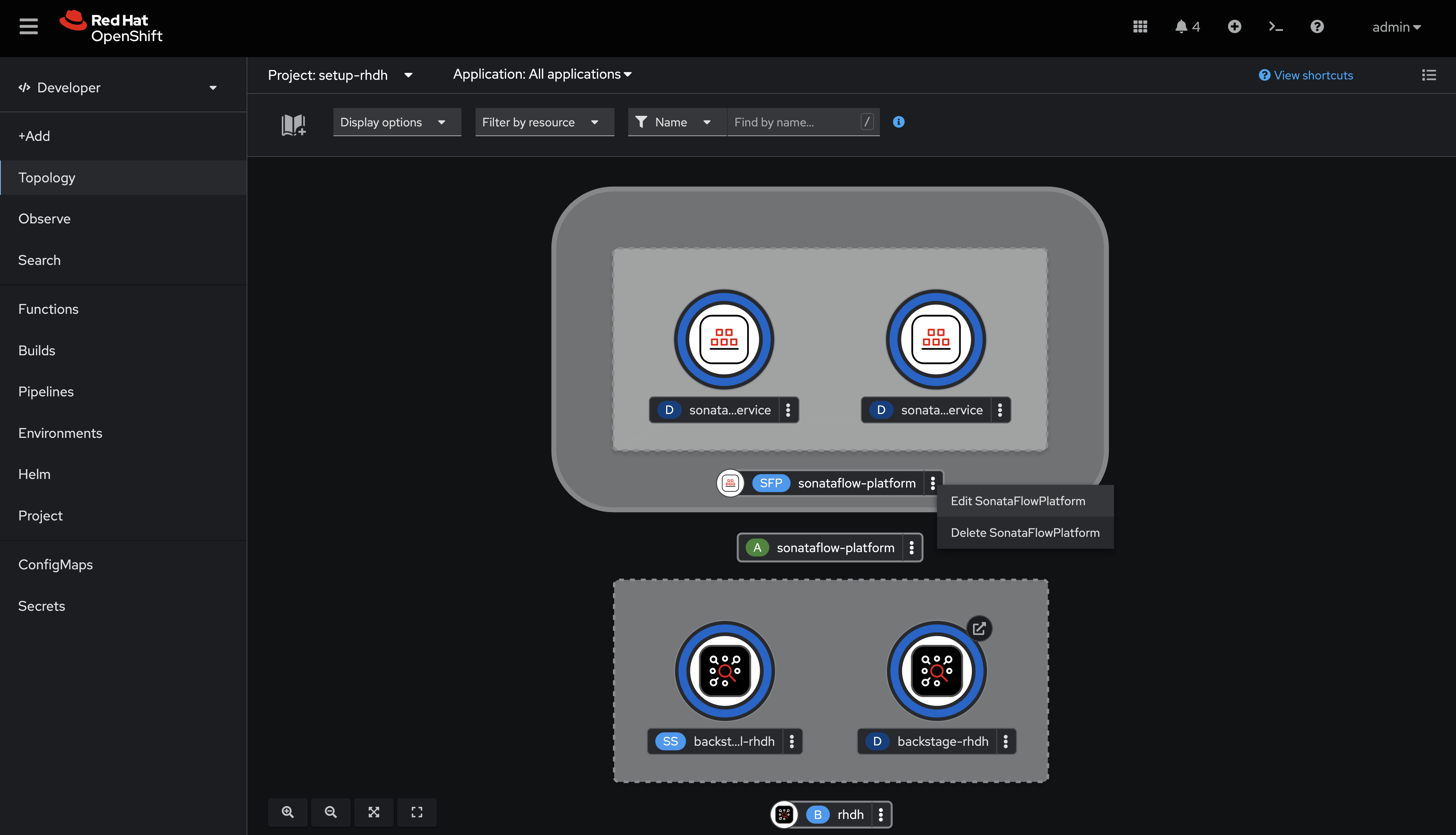This screenshot has height=835, width=1456.
Task: Open the quick create plus menu
Action: pos(1234,26)
